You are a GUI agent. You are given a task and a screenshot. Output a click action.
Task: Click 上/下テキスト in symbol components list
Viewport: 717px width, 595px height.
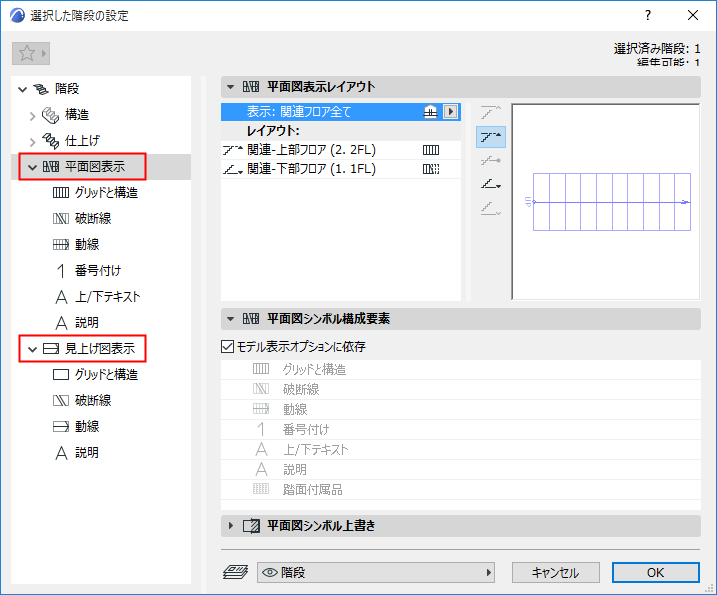point(460,450)
